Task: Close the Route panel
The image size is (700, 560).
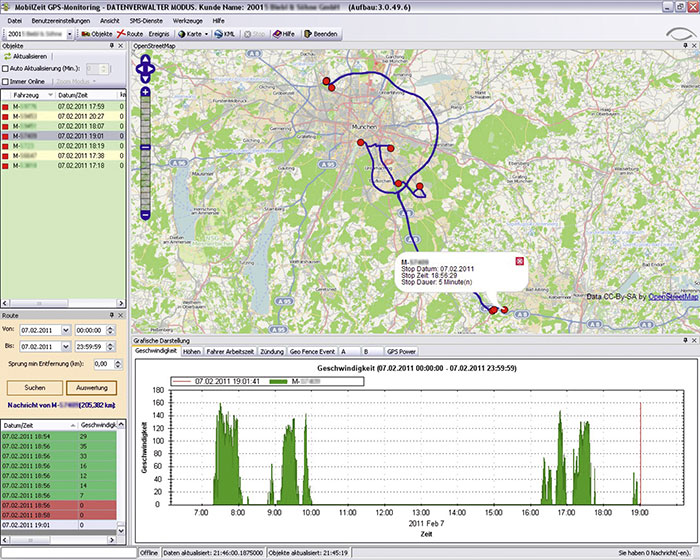Action: pos(121,315)
